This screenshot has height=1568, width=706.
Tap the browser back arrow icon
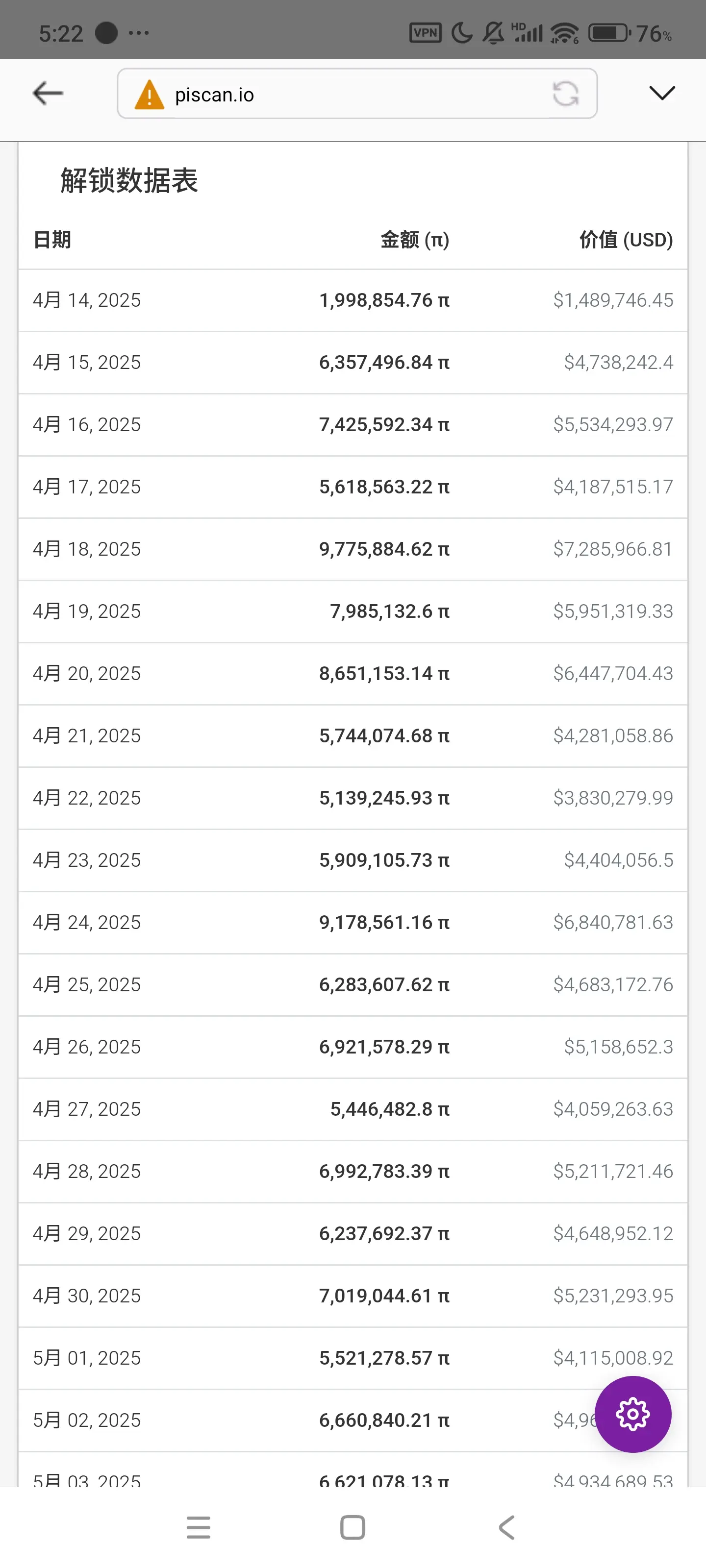click(48, 93)
